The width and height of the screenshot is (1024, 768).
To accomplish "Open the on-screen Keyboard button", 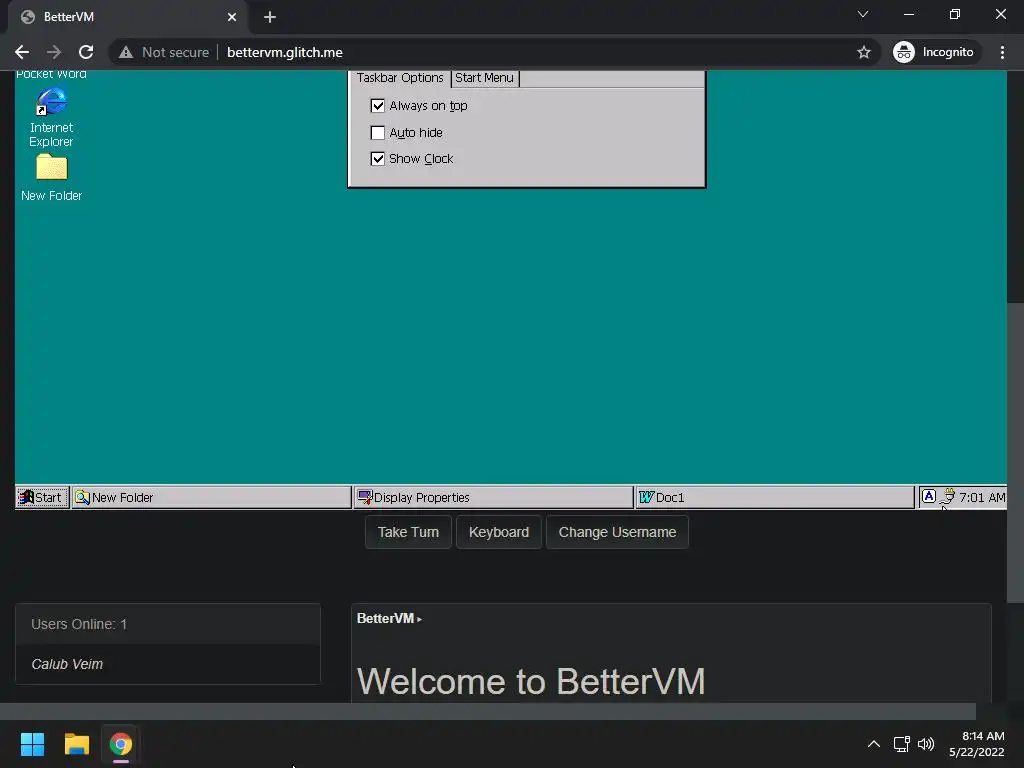I will point(499,532).
